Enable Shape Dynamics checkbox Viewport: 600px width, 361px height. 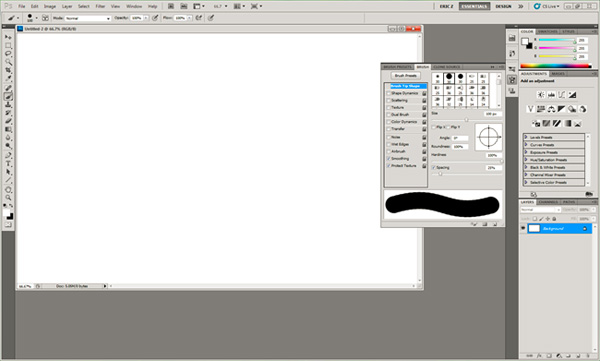[x=388, y=93]
